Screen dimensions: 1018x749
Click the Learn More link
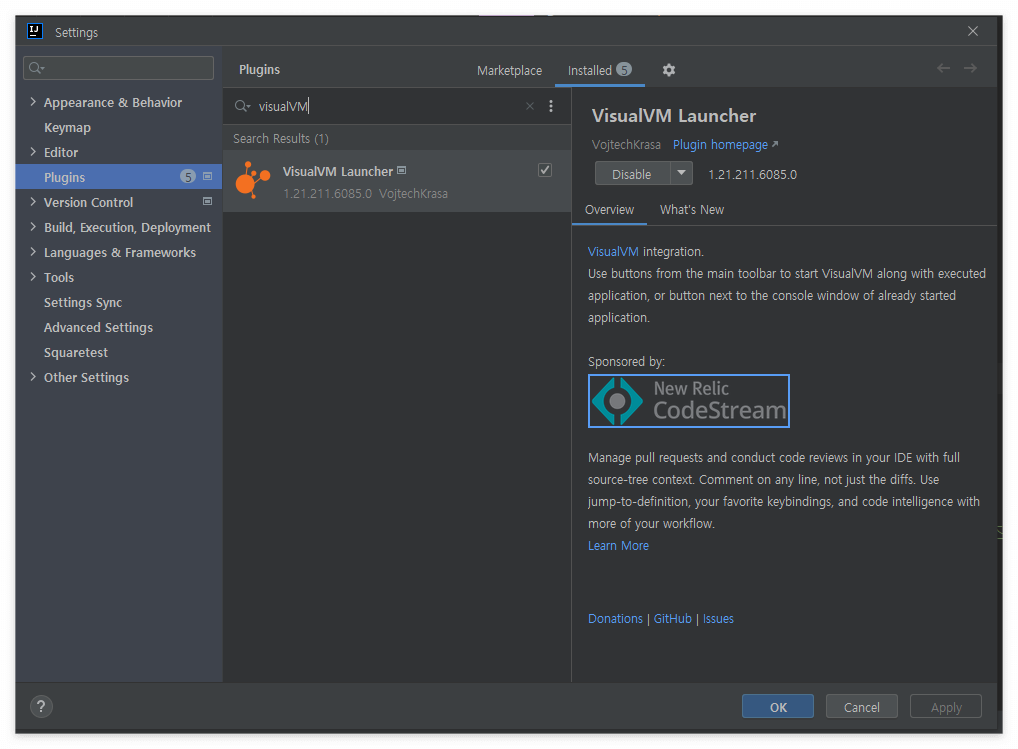618,545
